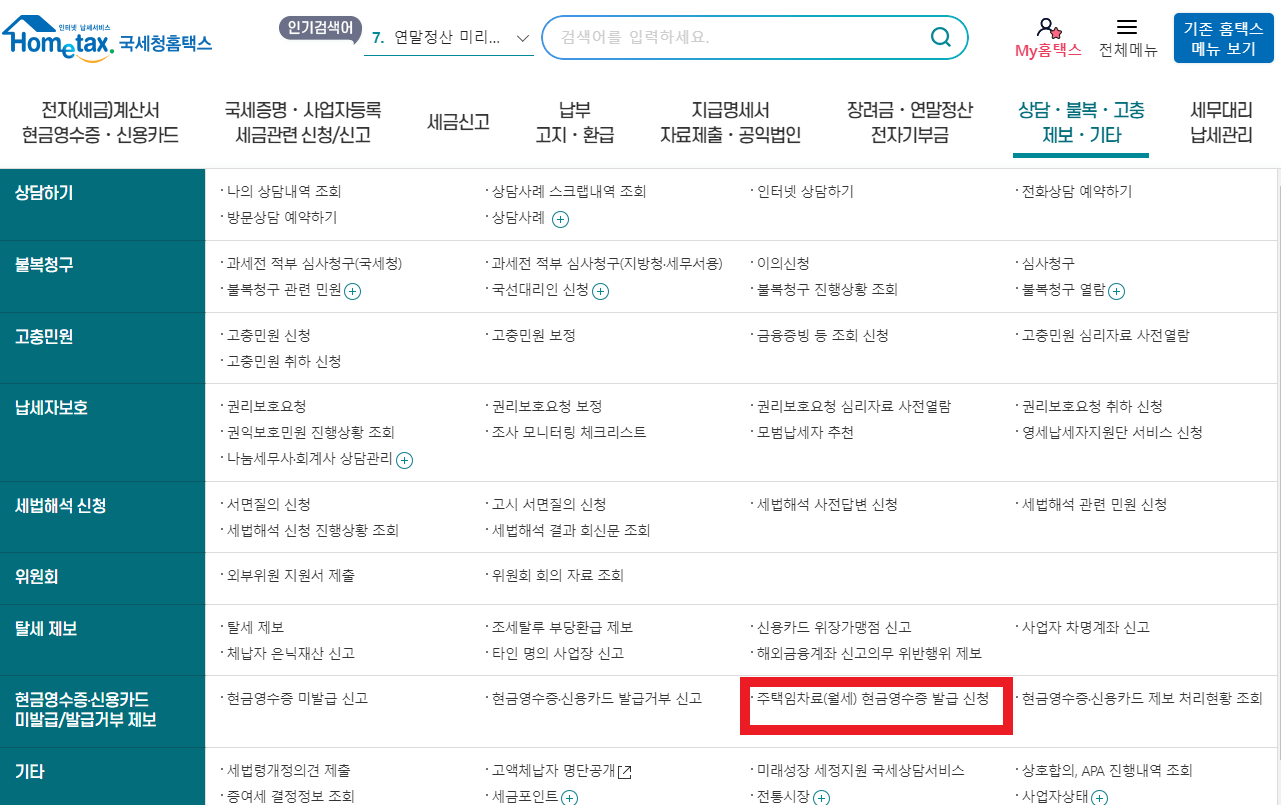Screen dimensions: 1281x805
Task: Click the search magnifier icon
Action: pyautogui.click(x=938, y=37)
